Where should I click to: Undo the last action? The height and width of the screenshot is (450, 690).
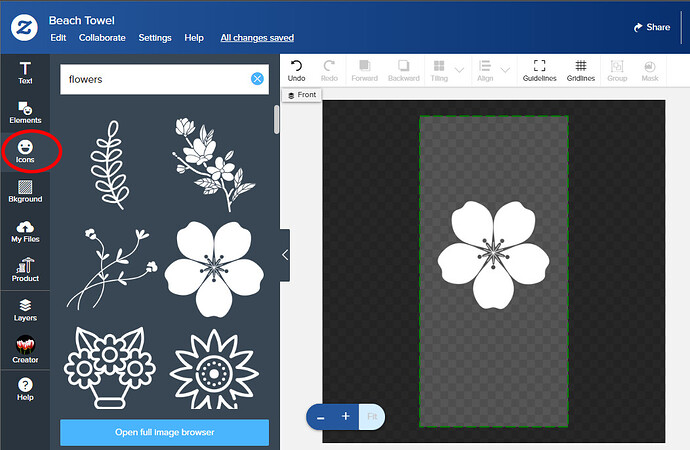[x=296, y=71]
